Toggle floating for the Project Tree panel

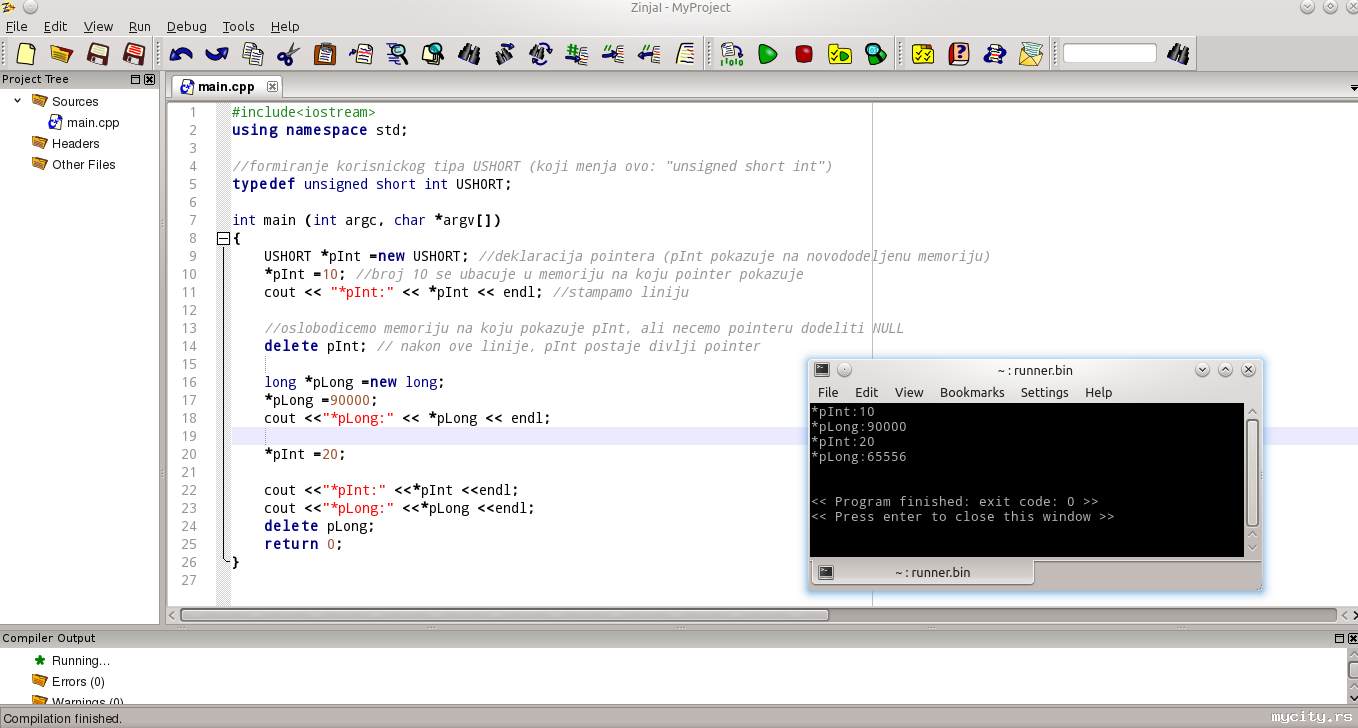[136, 80]
